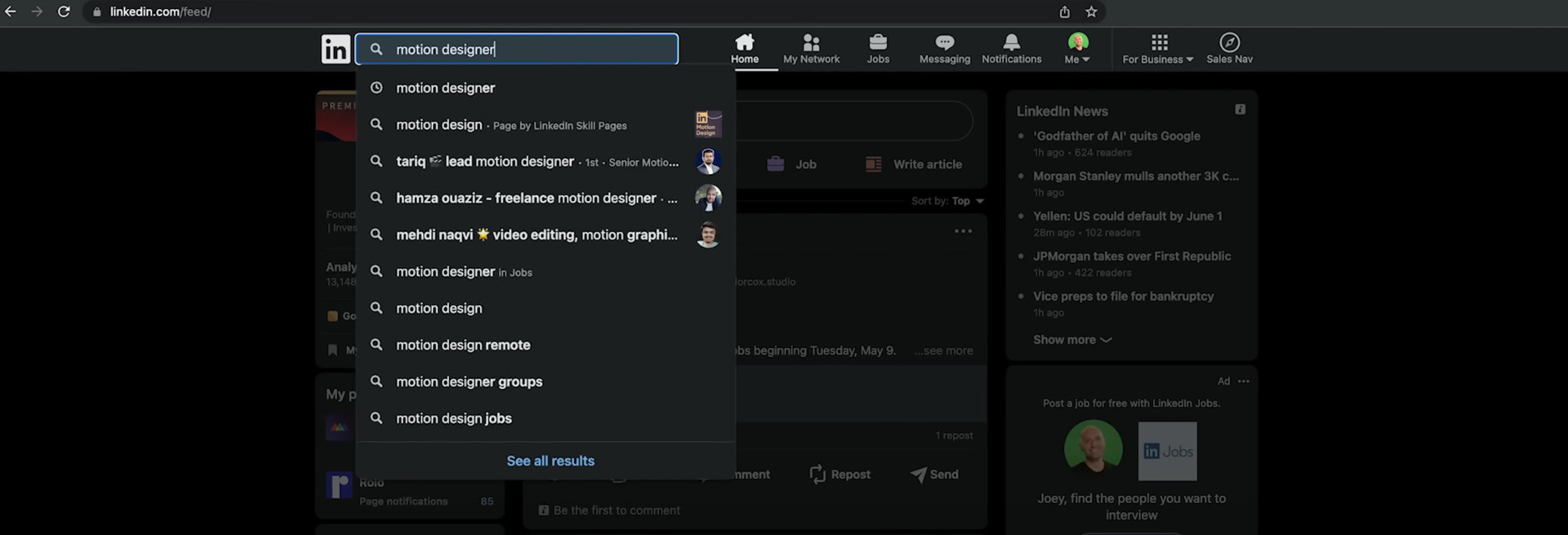Click the LinkedIn News info icon
Screen dimensions: 1568x535
pos(1240,109)
